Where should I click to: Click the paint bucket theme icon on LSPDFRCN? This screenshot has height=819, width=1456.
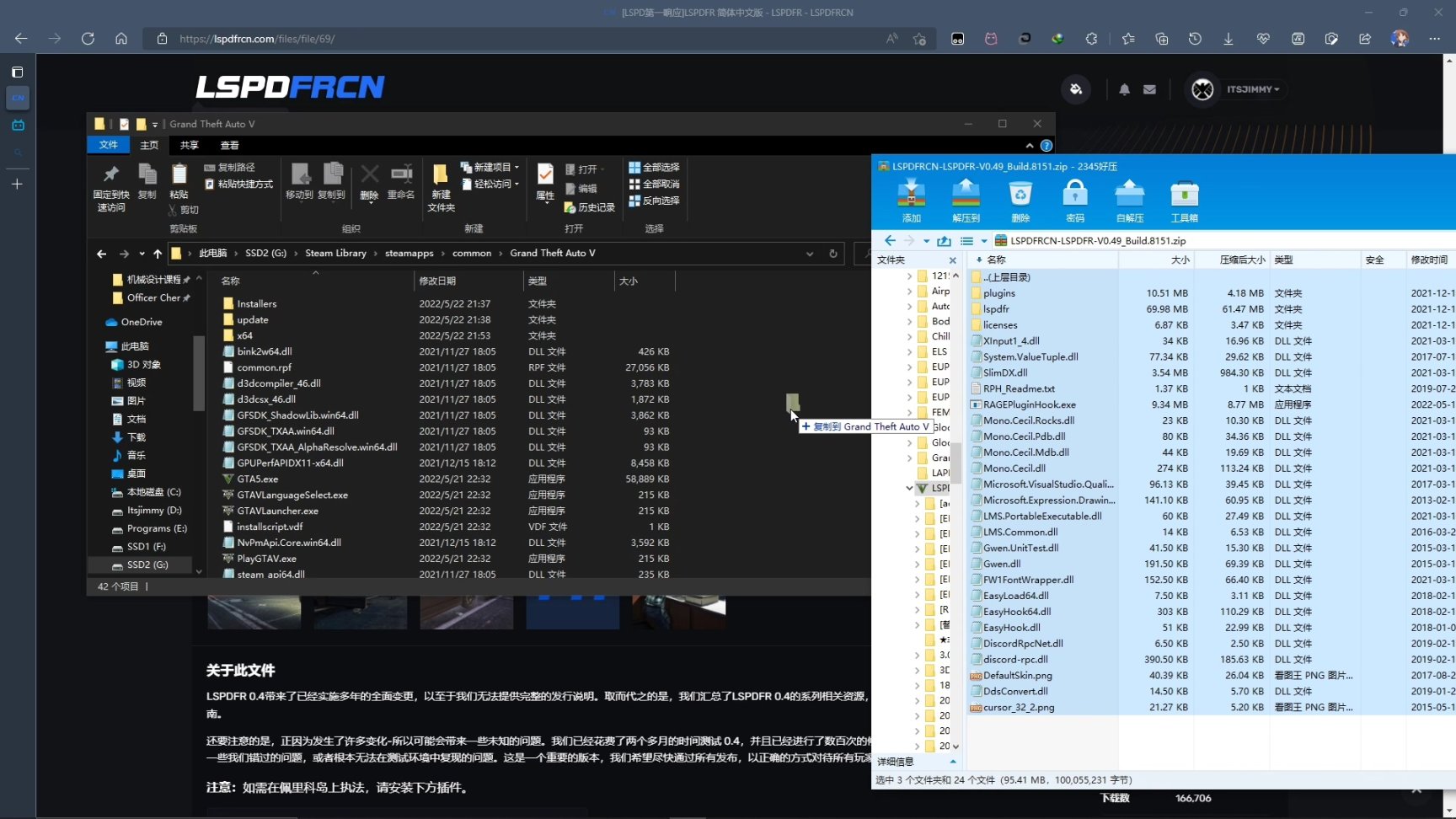1076,89
